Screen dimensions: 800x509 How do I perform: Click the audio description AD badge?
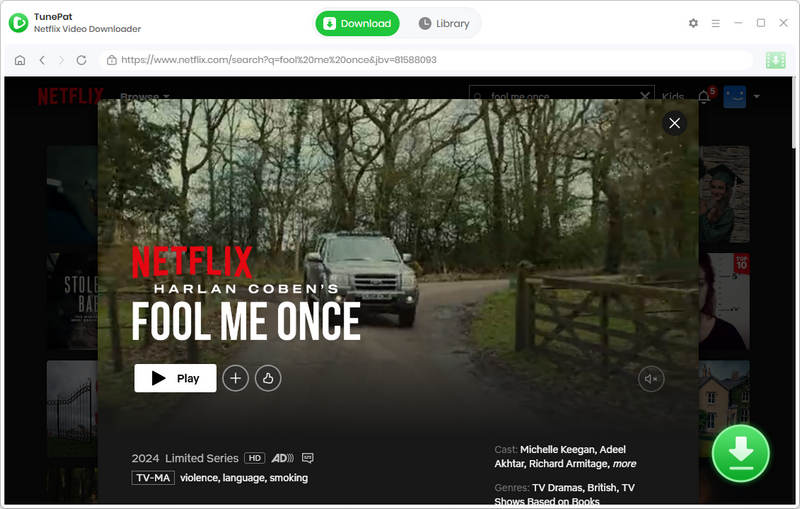pyautogui.click(x=282, y=458)
